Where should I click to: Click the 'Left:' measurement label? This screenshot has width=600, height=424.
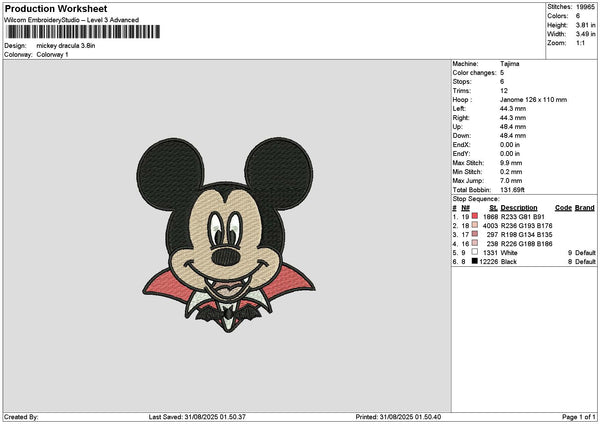[x=459, y=109]
